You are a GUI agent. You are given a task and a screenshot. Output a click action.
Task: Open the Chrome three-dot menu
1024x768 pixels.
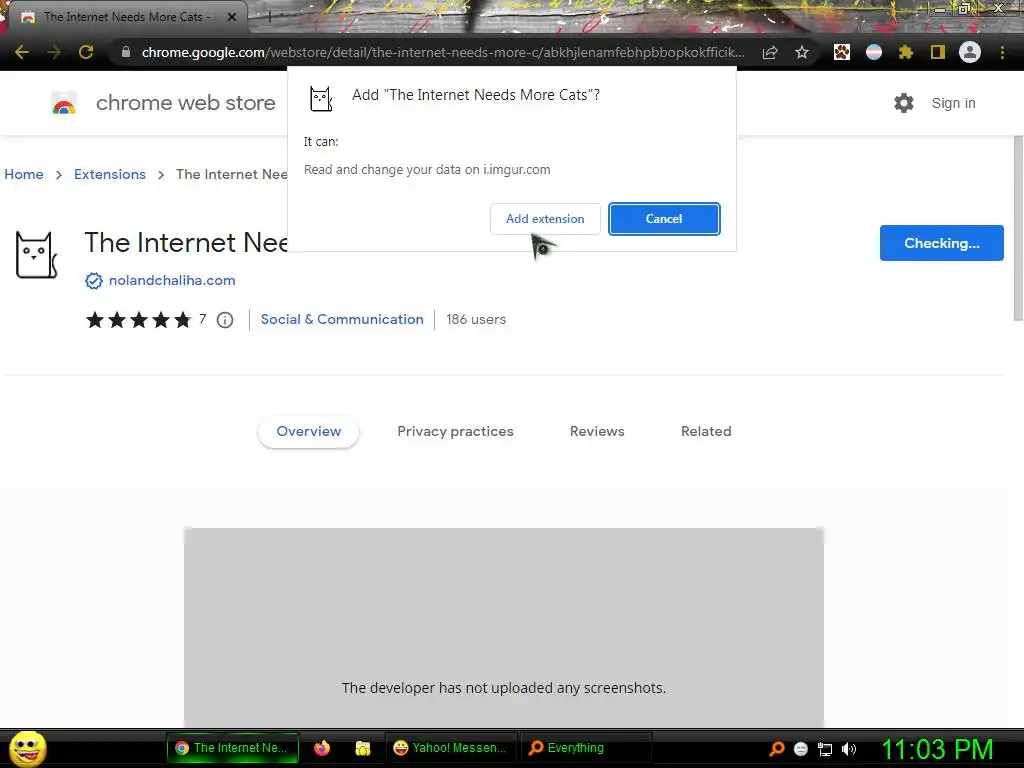pyautogui.click(x=1002, y=52)
